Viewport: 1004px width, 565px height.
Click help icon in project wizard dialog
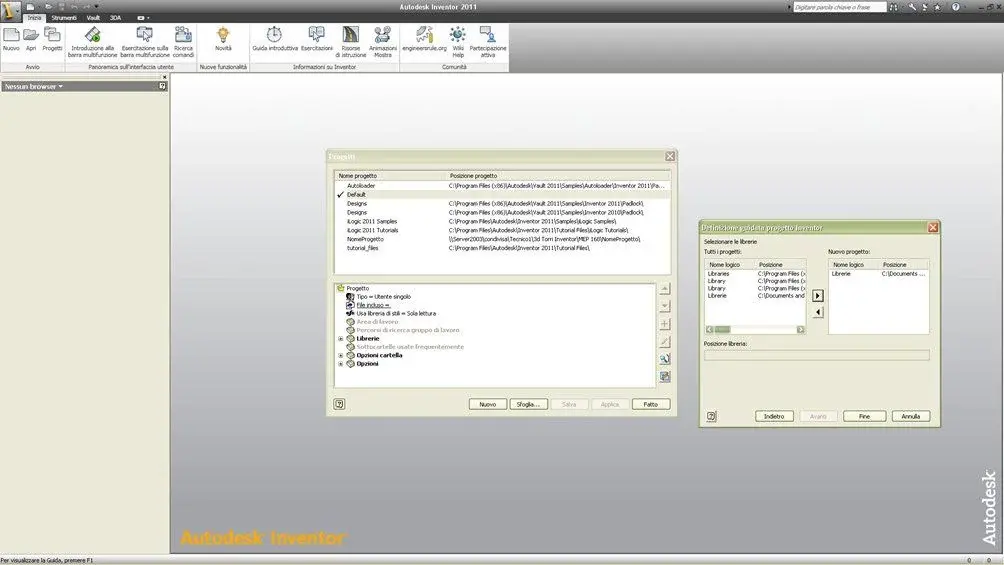click(x=711, y=416)
